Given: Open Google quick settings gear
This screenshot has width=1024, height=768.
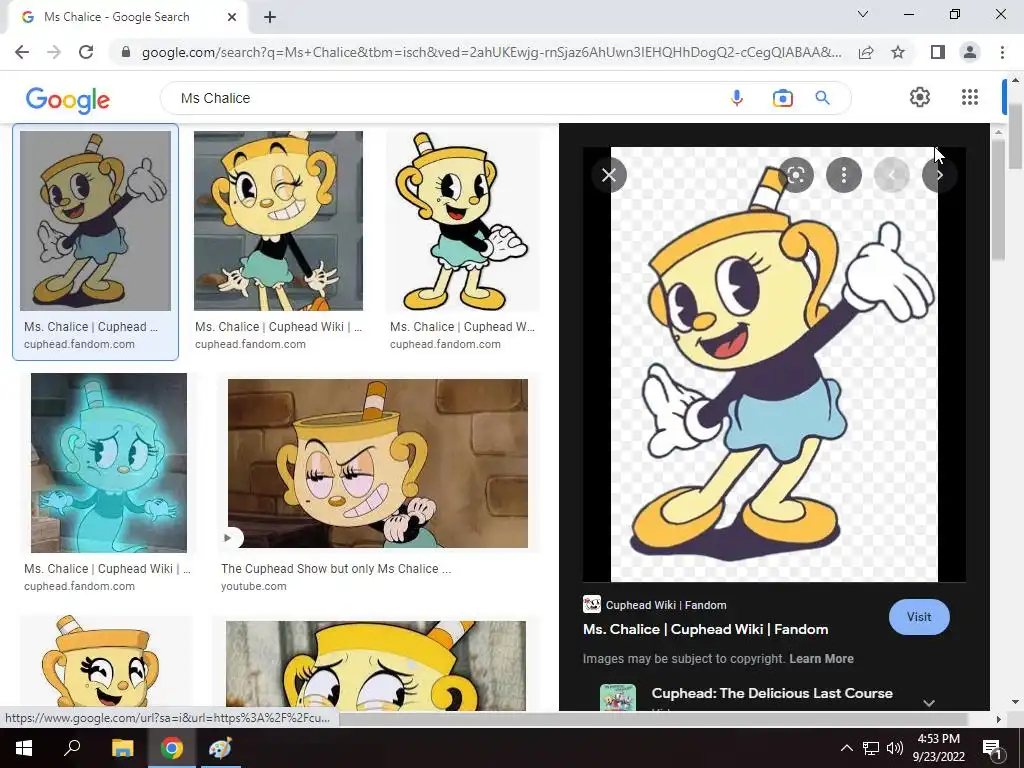Looking at the screenshot, I should [x=920, y=97].
